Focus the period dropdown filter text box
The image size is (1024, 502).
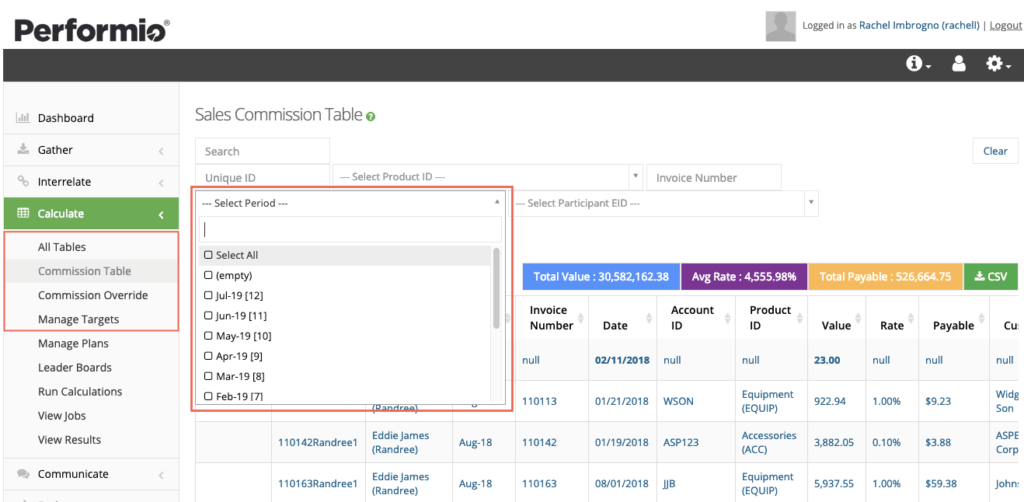351,230
